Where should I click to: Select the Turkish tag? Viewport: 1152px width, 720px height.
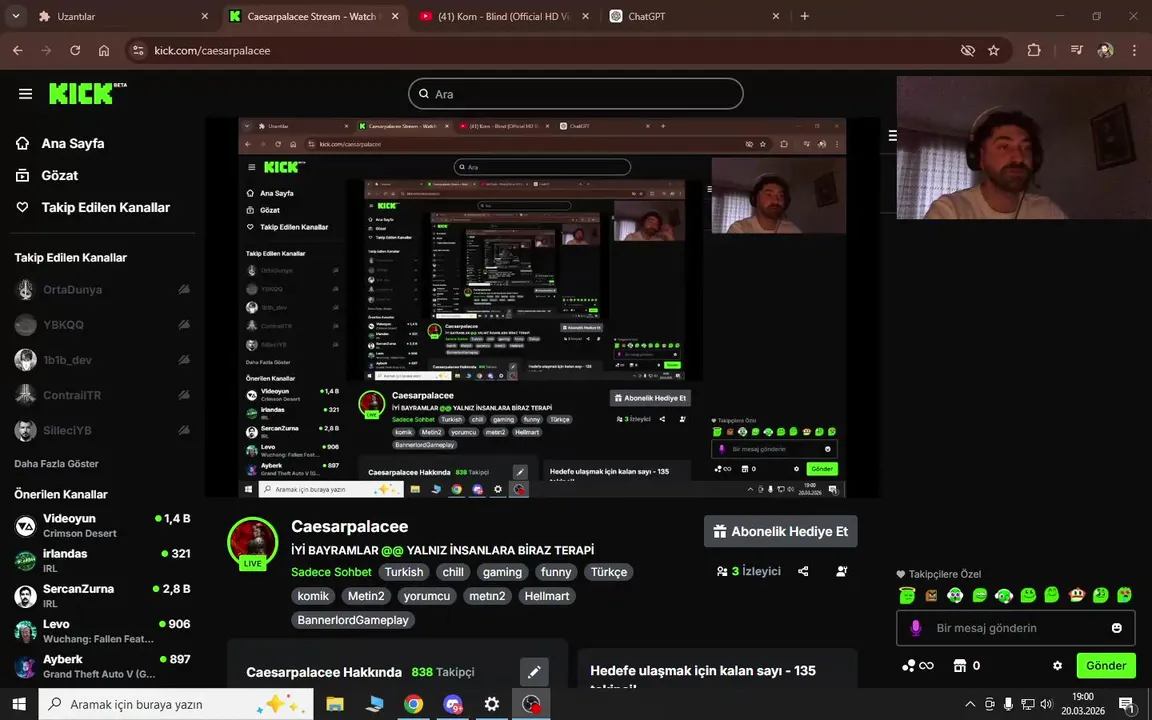[404, 572]
